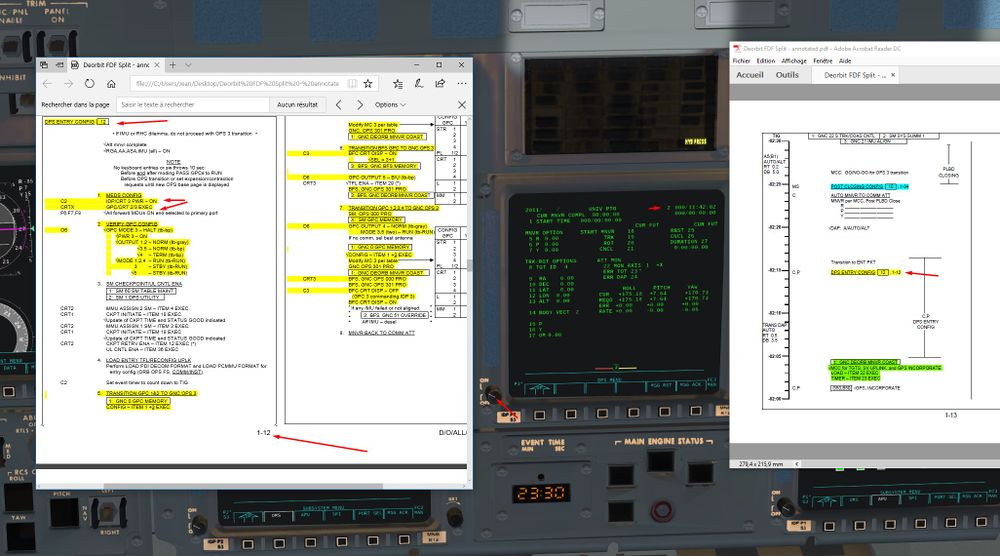This screenshot has width=1000, height=556.
Task: Add notes with the Edge pen icon
Action: click(419, 84)
